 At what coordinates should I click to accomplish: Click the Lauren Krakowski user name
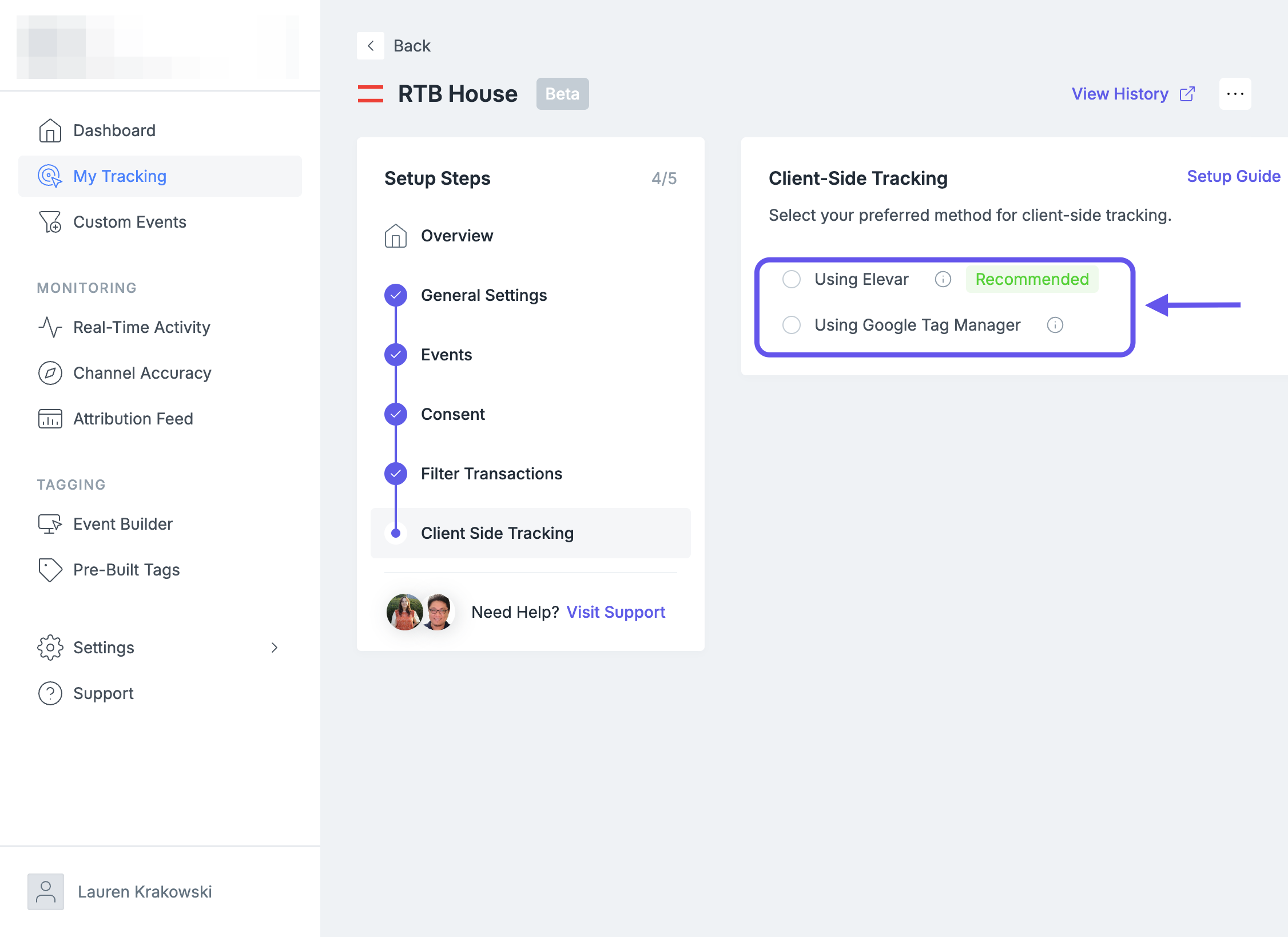(145, 892)
